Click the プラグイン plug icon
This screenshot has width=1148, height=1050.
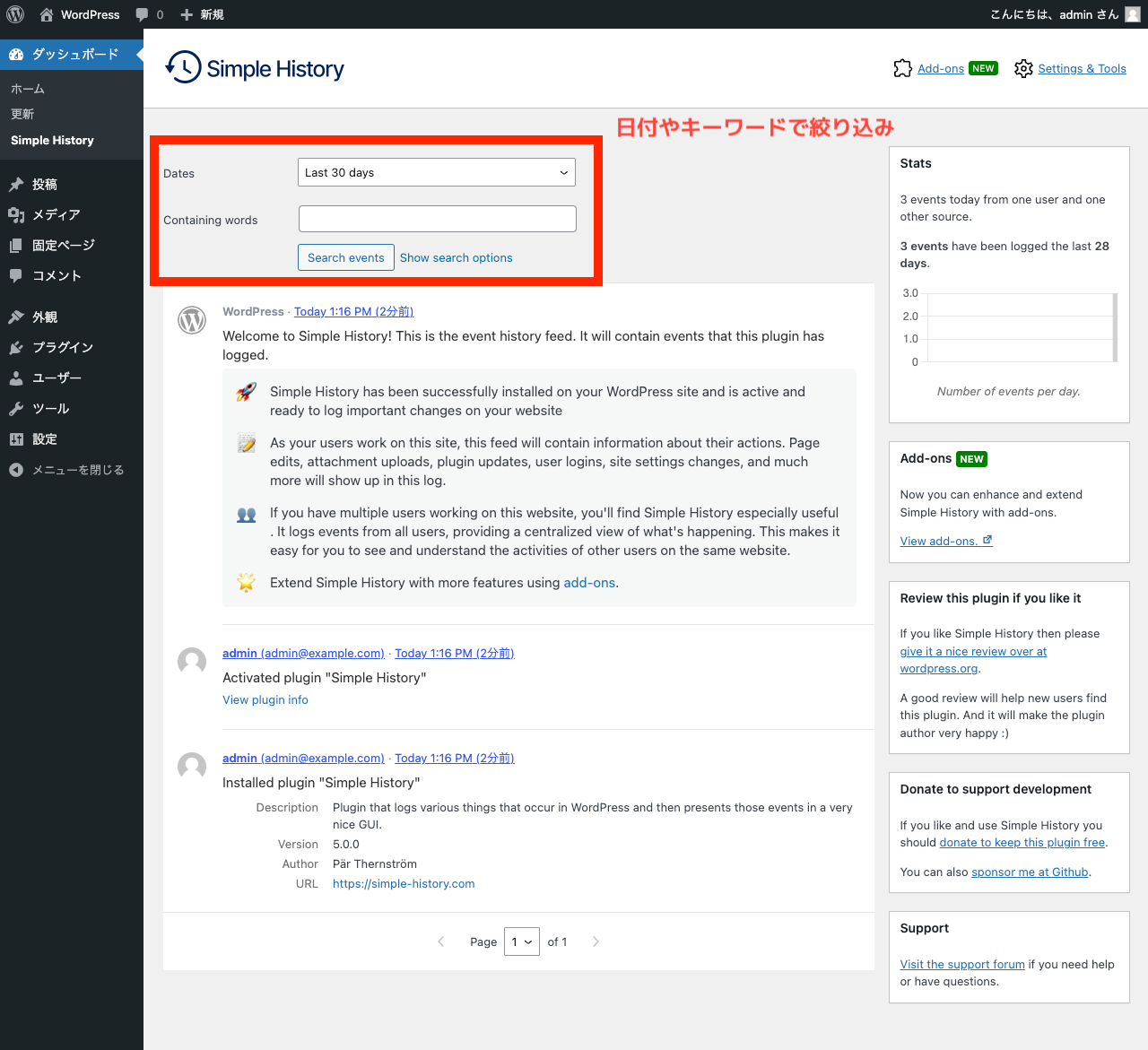coord(16,348)
